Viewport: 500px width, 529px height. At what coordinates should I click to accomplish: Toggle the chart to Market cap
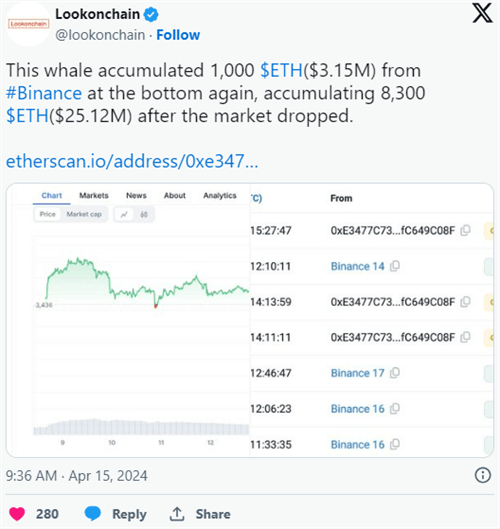[84, 214]
